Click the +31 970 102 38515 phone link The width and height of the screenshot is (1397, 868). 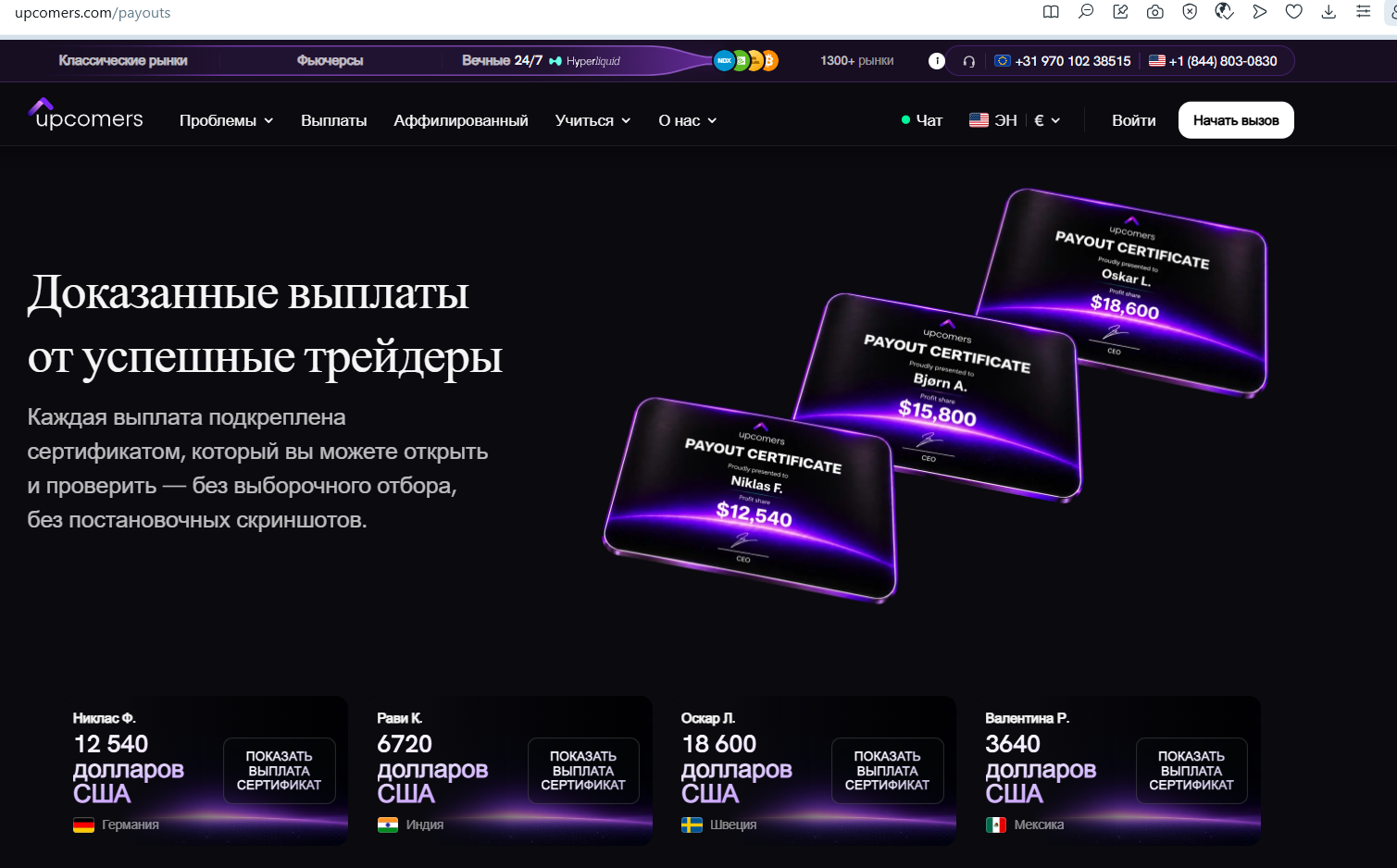pos(1063,61)
